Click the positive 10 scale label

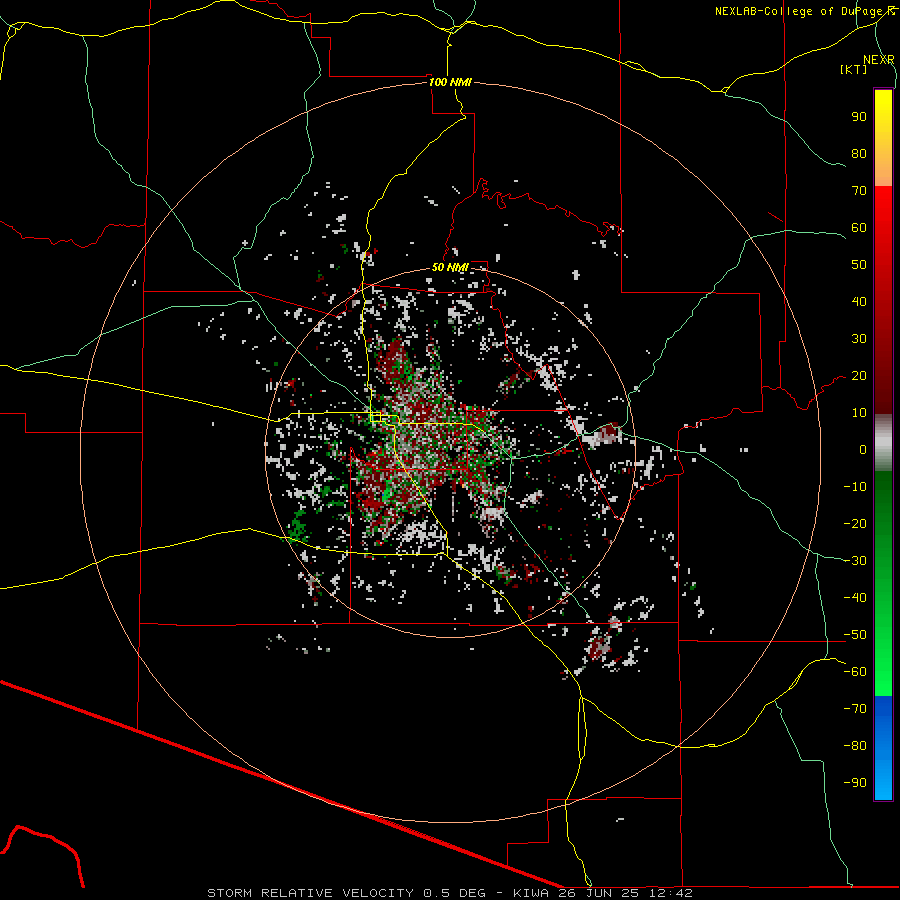click(x=859, y=413)
